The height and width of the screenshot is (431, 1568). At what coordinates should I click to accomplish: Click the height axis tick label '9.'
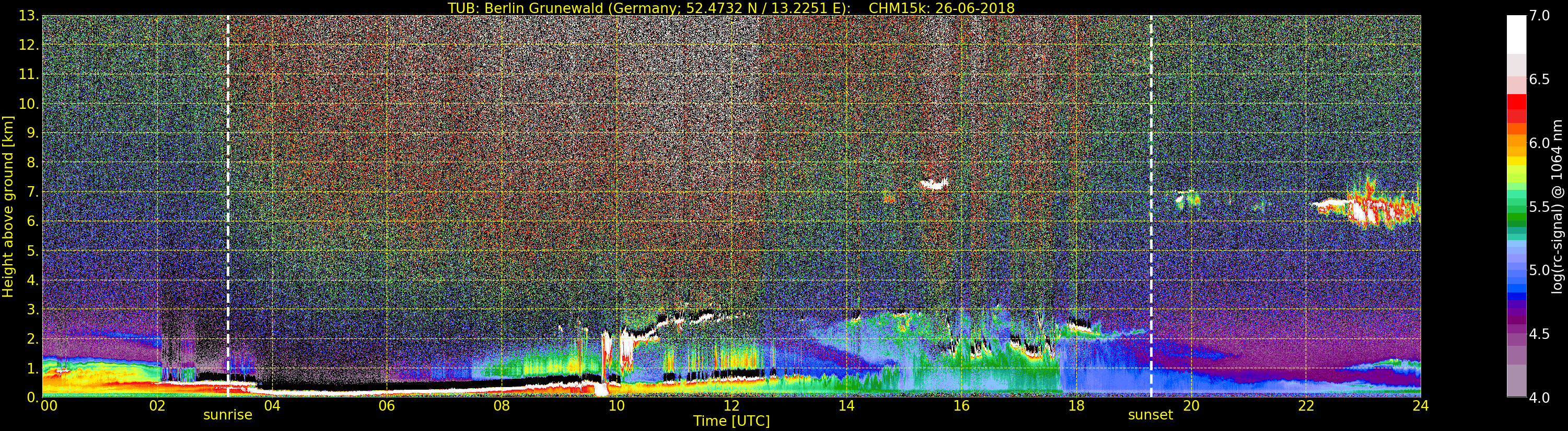(x=32, y=133)
